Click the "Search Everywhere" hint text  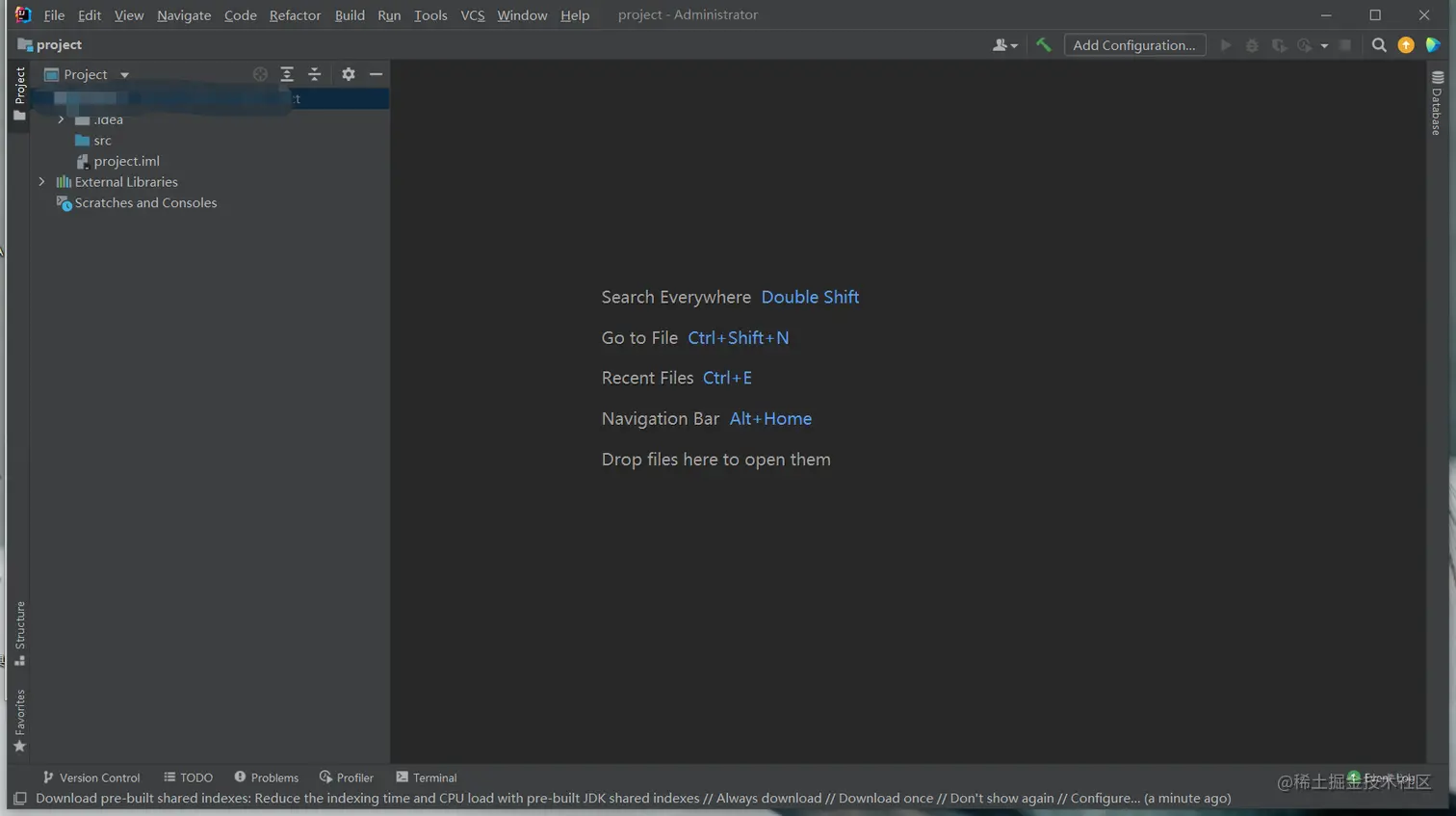[x=676, y=298]
